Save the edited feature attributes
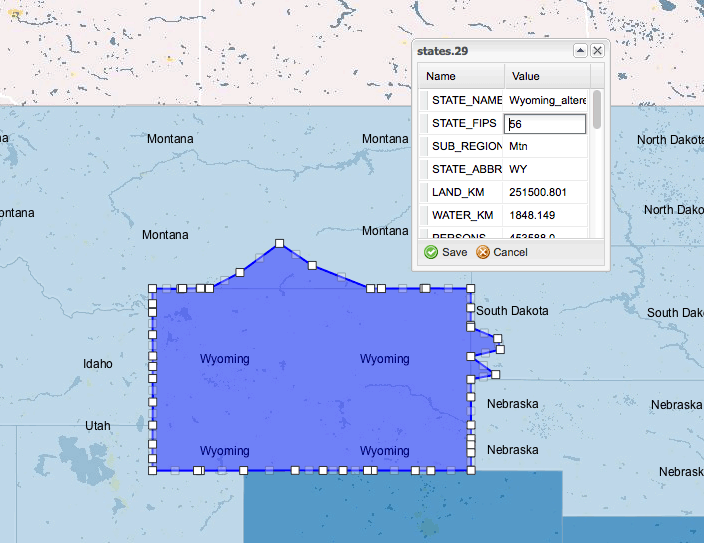Image resolution: width=704 pixels, height=543 pixels. 446,252
